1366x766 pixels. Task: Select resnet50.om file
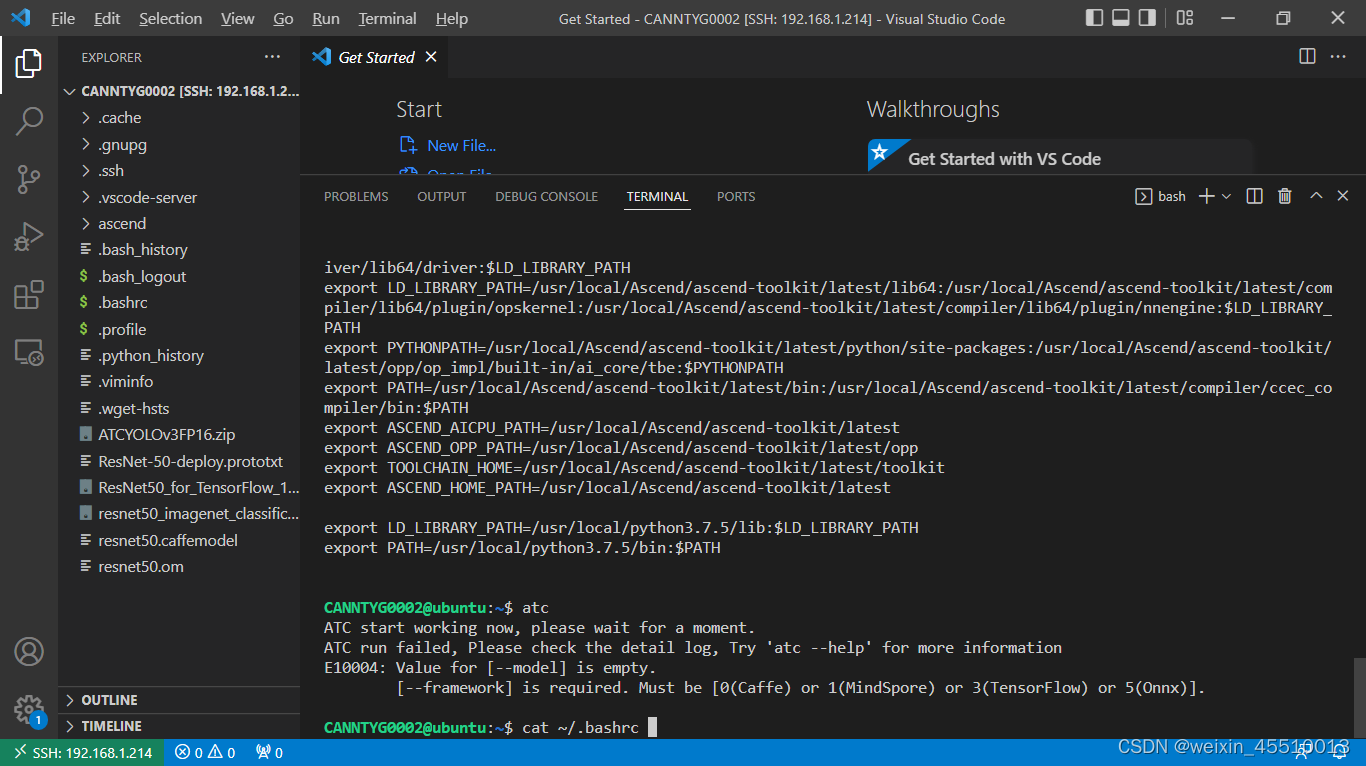(x=180, y=566)
